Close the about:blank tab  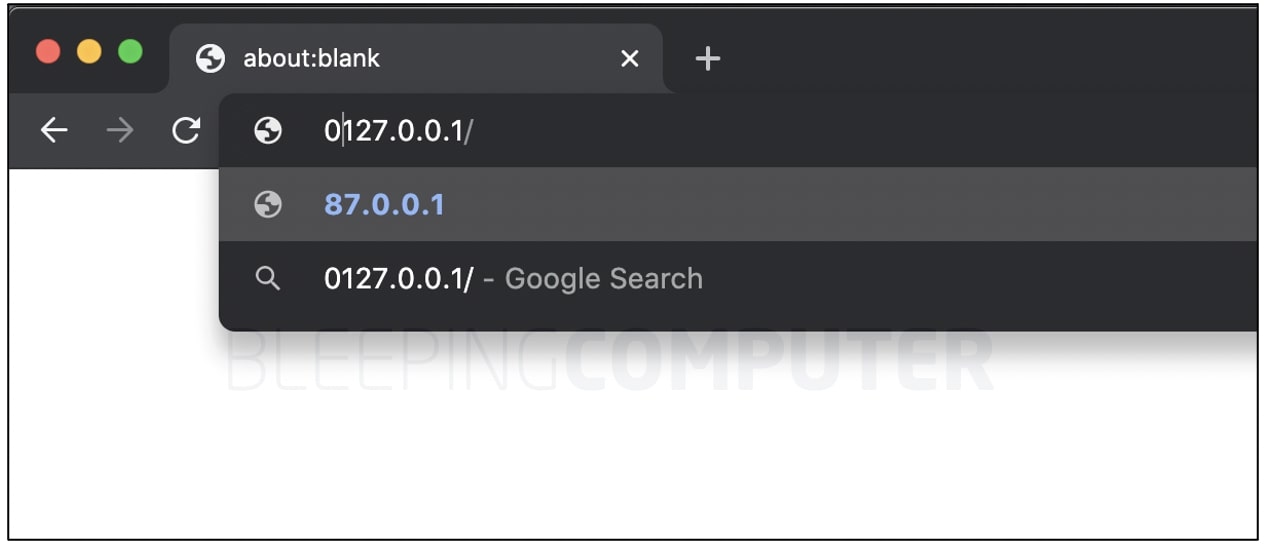pos(629,59)
